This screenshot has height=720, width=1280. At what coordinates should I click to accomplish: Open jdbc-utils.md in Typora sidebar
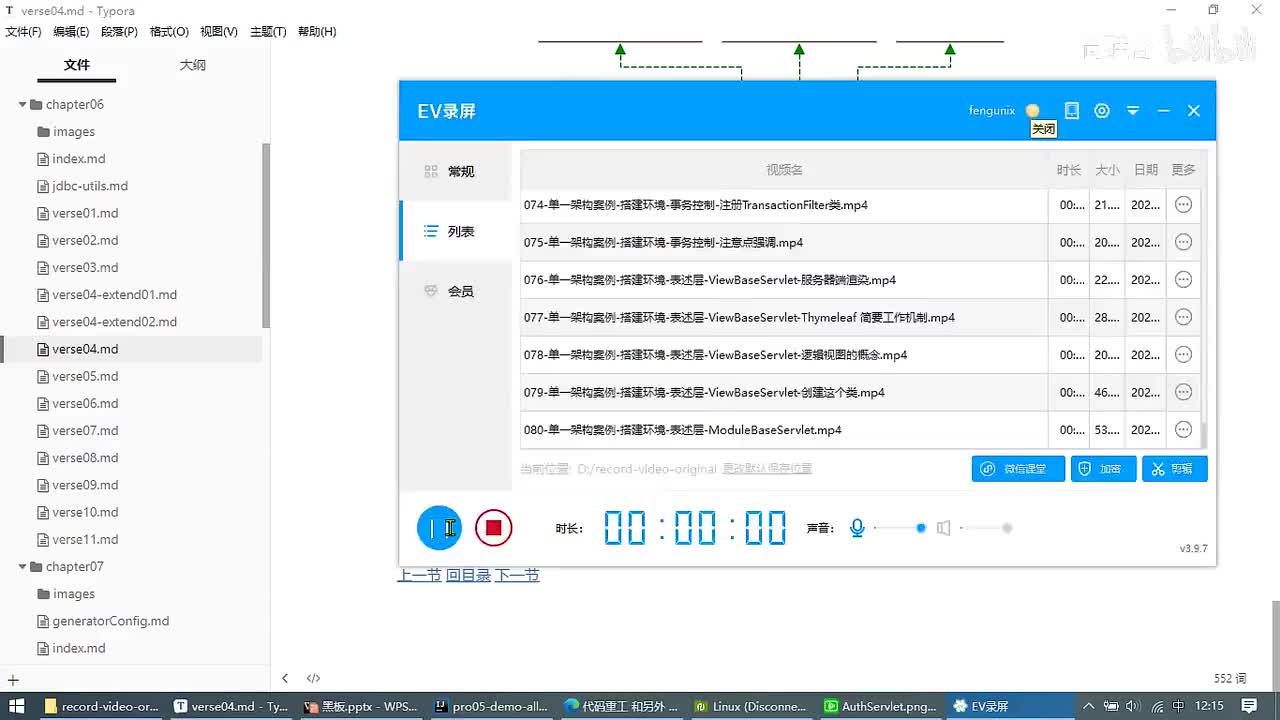click(x=90, y=186)
